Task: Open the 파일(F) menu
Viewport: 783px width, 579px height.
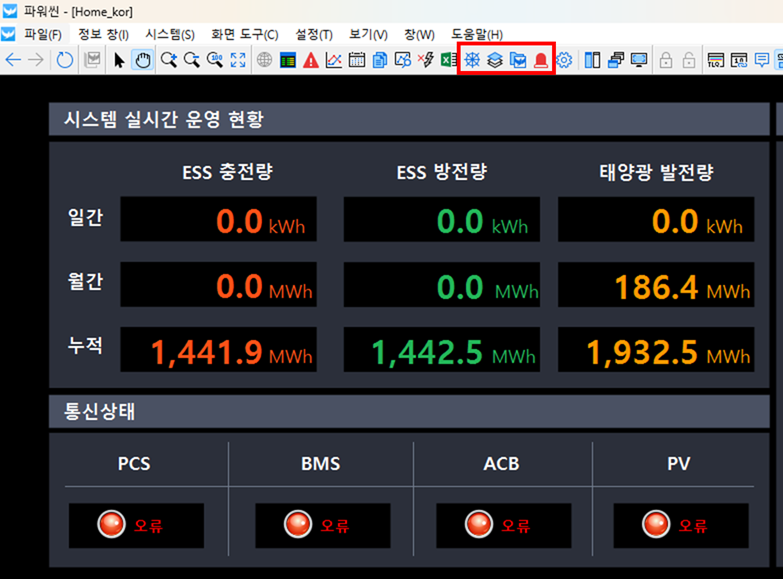Action: pyautogui.click(x=42, y=34)
